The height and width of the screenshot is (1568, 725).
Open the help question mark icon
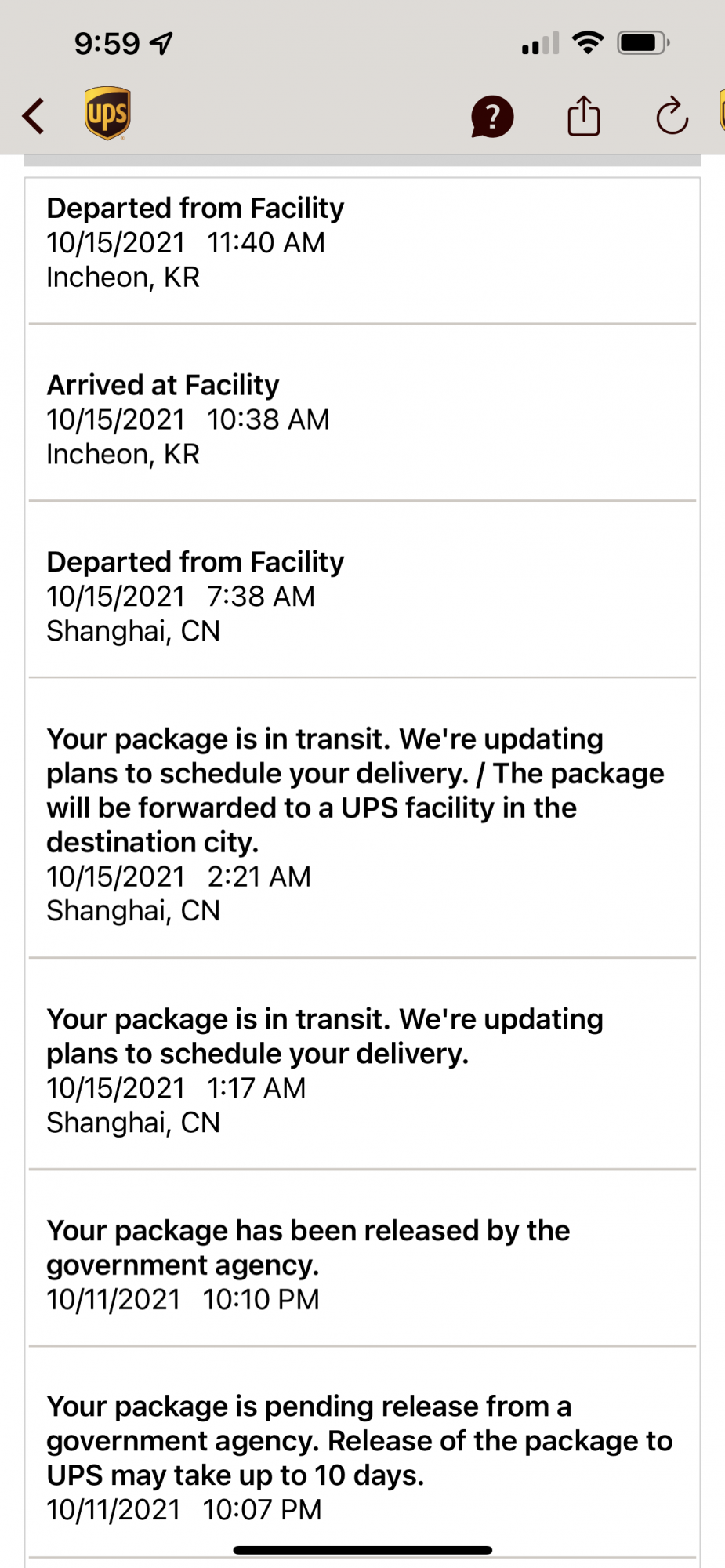[492, 117]
